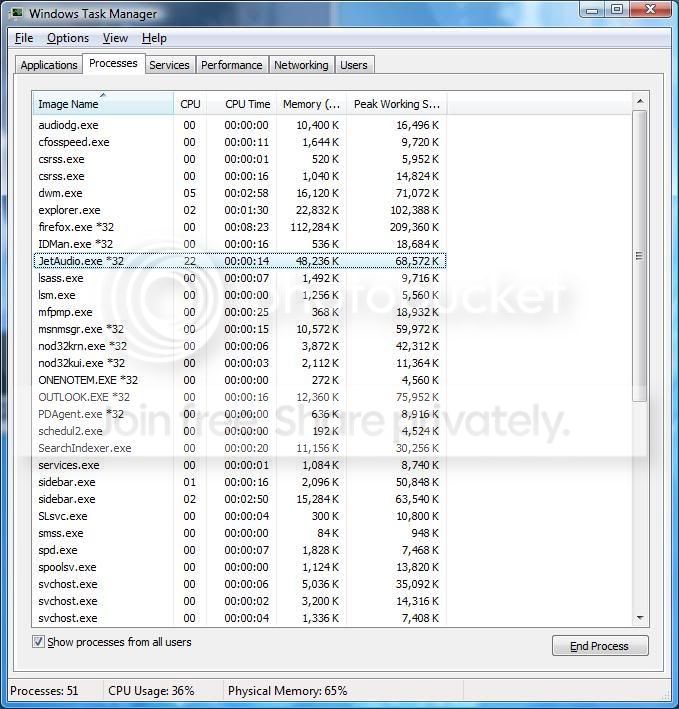This screenshot has height=709, width=679.
Task: Click svchost.exe using 5,036 K memory
Action: (x=240, y=584)
